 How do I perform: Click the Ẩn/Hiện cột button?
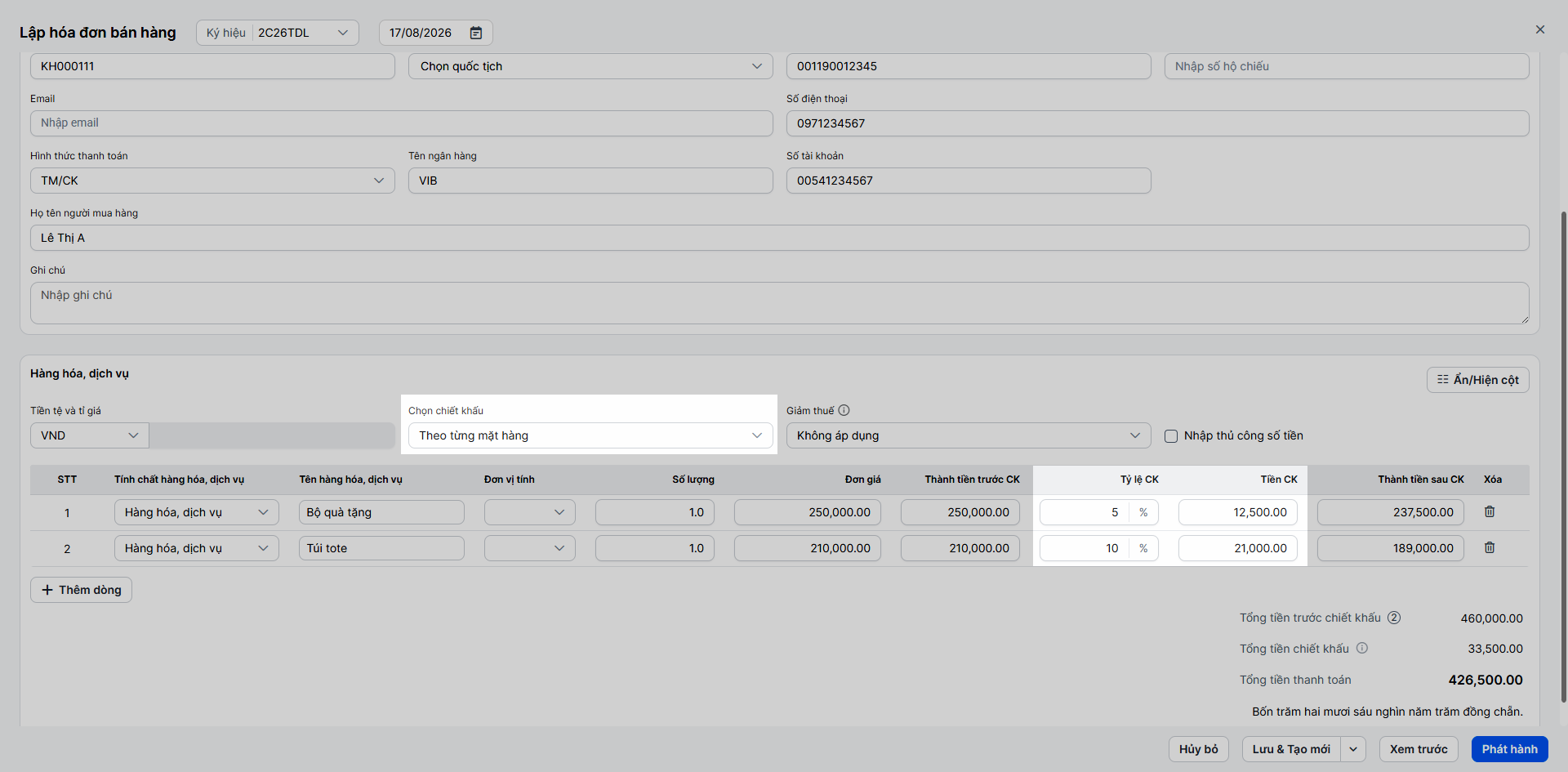(1478, 380)
